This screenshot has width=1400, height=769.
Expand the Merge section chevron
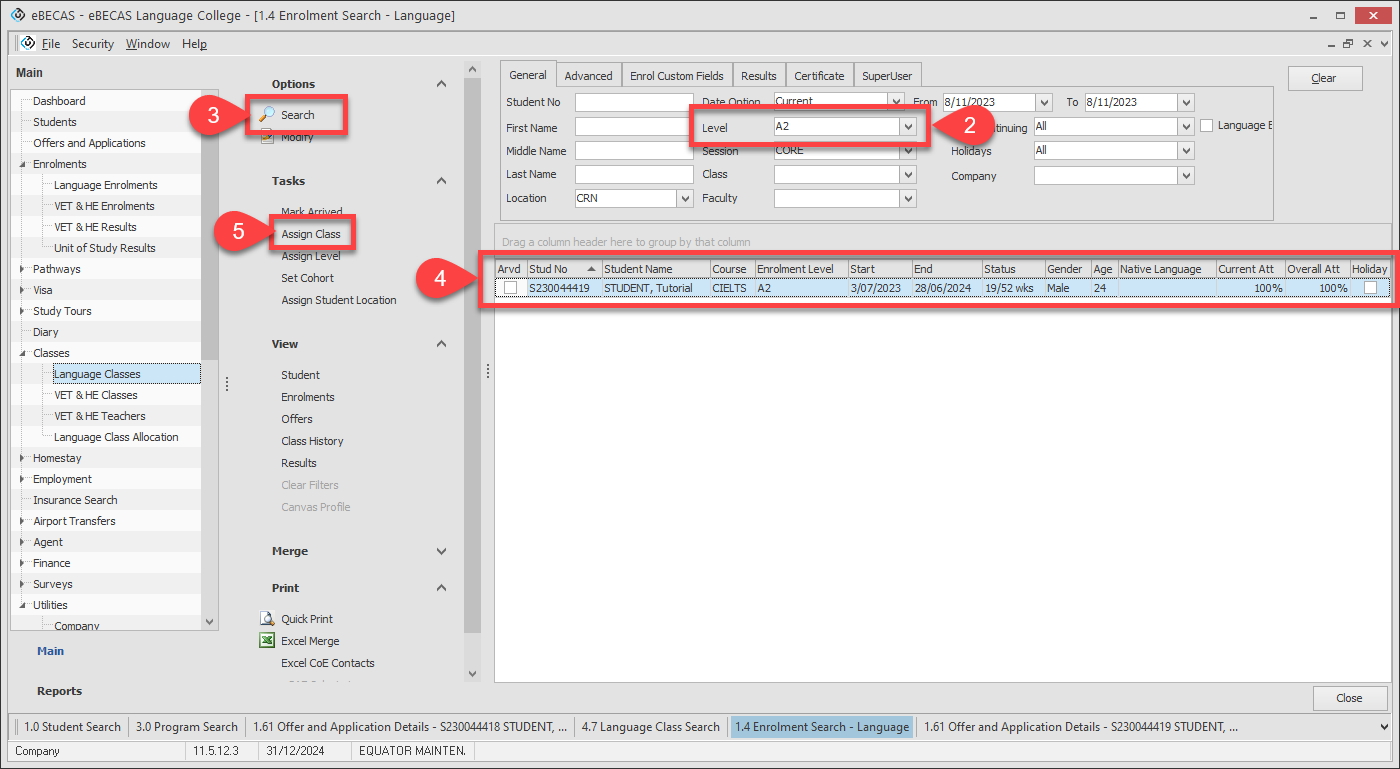click(x=442, y=551)
